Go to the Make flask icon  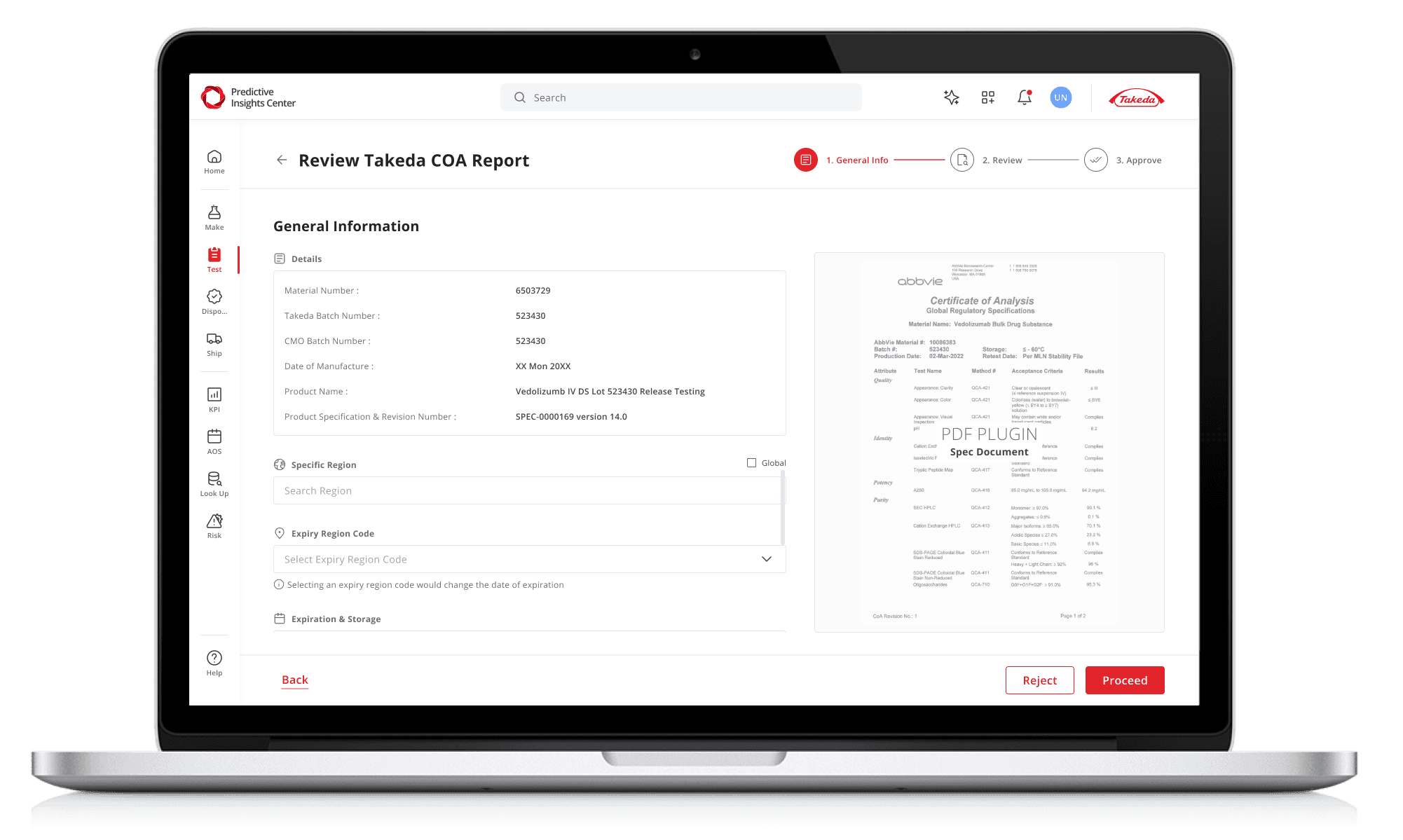[214, 217]
